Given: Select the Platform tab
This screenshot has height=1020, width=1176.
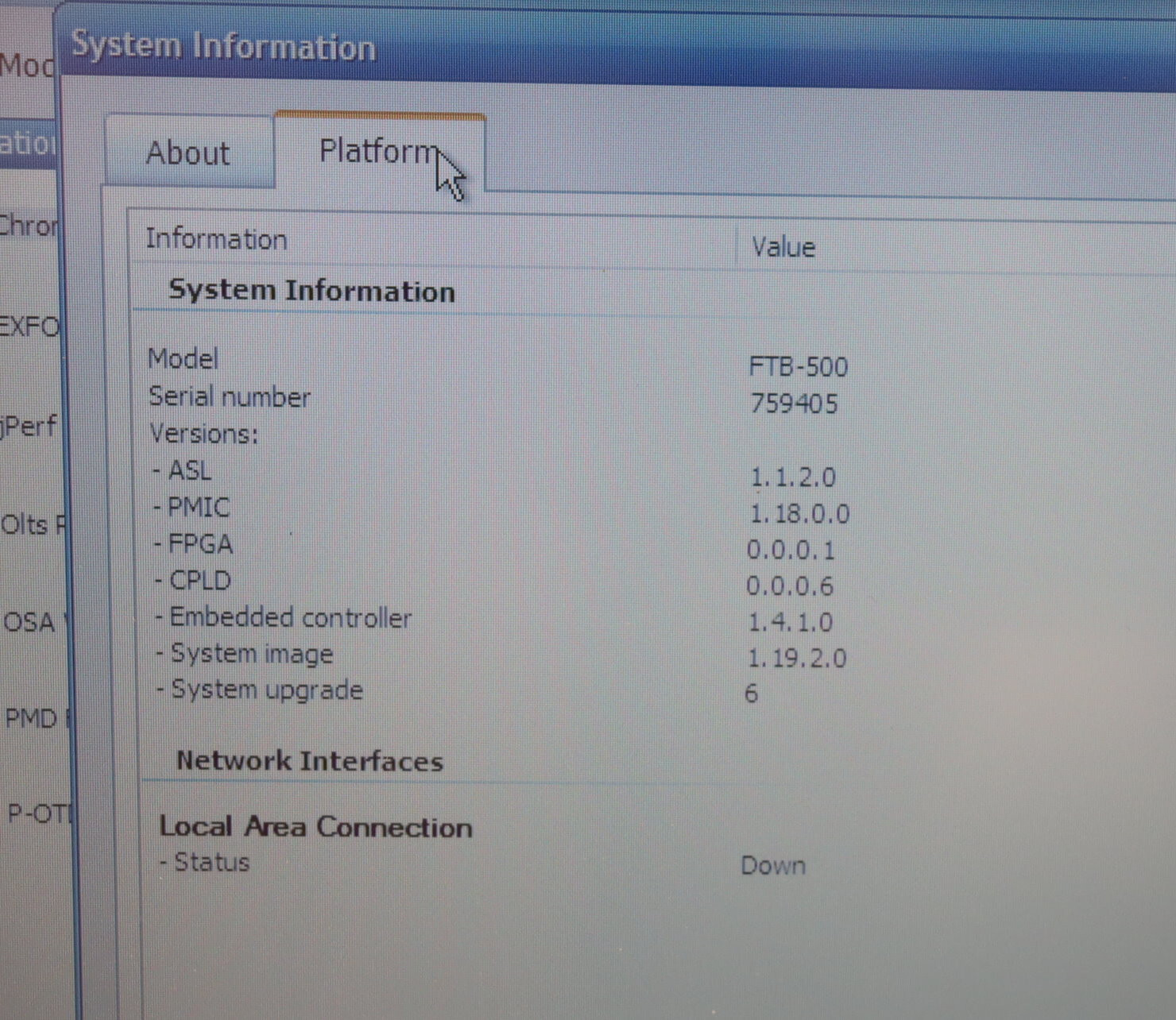Looking at the screenshot, I should point(380,151).
